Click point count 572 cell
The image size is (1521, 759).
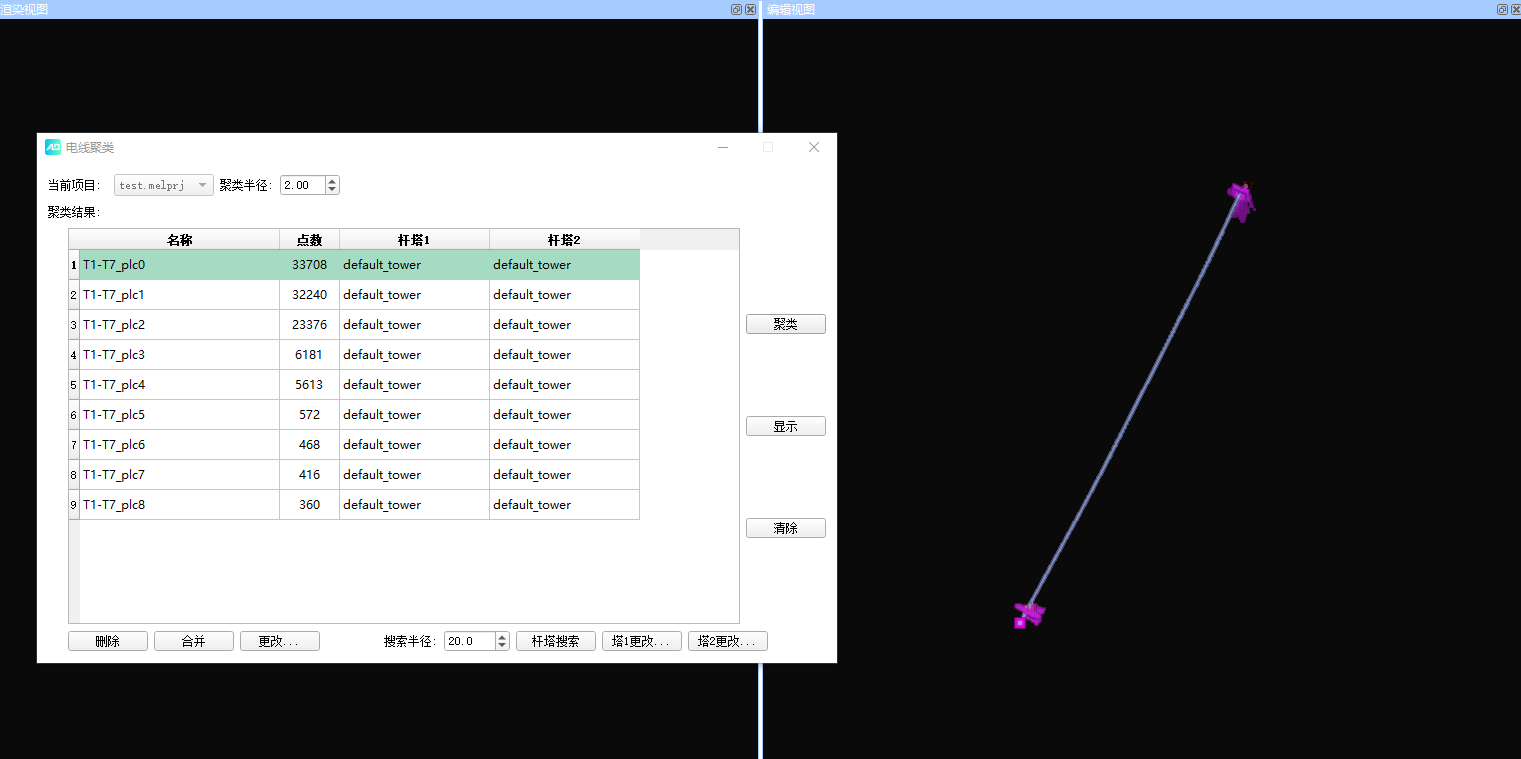[310, 415]
